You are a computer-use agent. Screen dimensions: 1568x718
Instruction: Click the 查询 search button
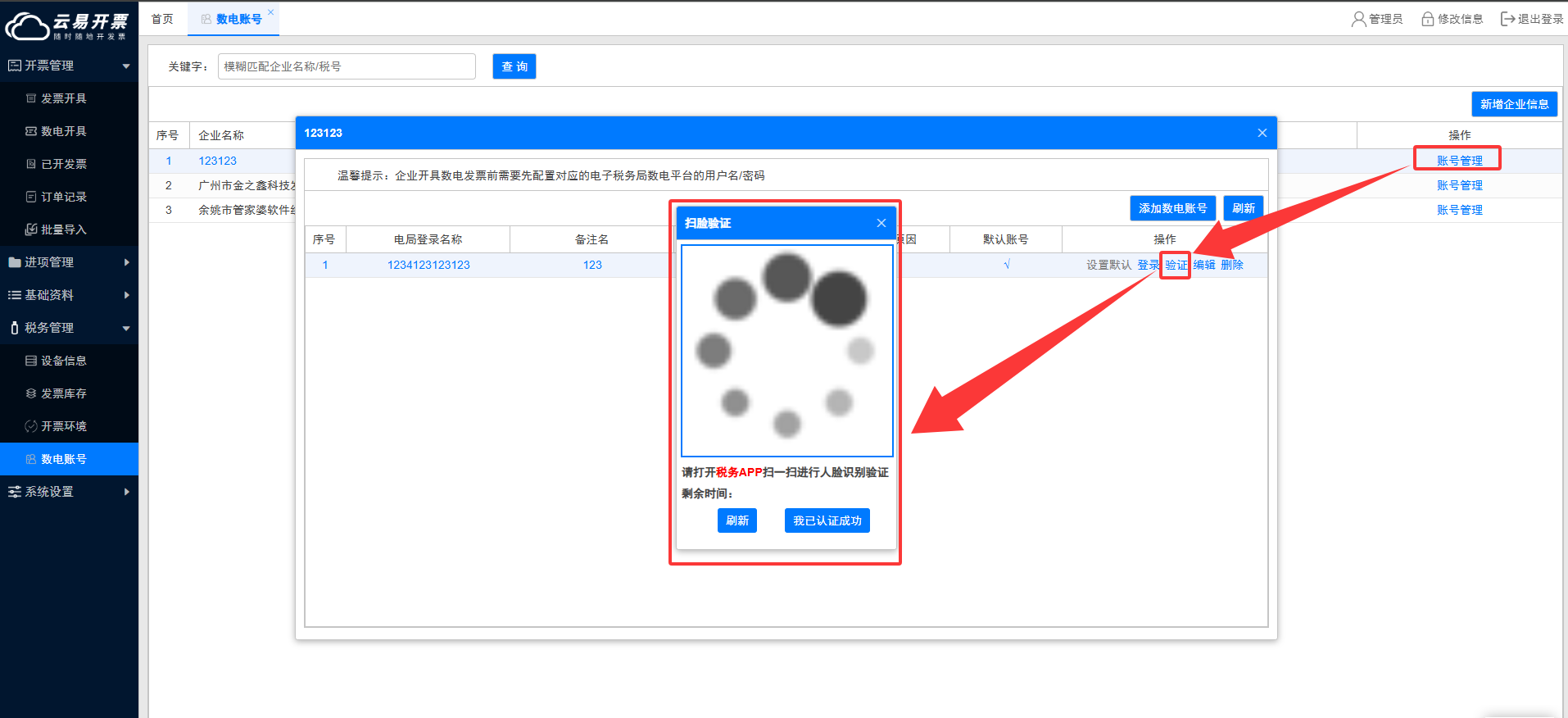tap(514, 66)
